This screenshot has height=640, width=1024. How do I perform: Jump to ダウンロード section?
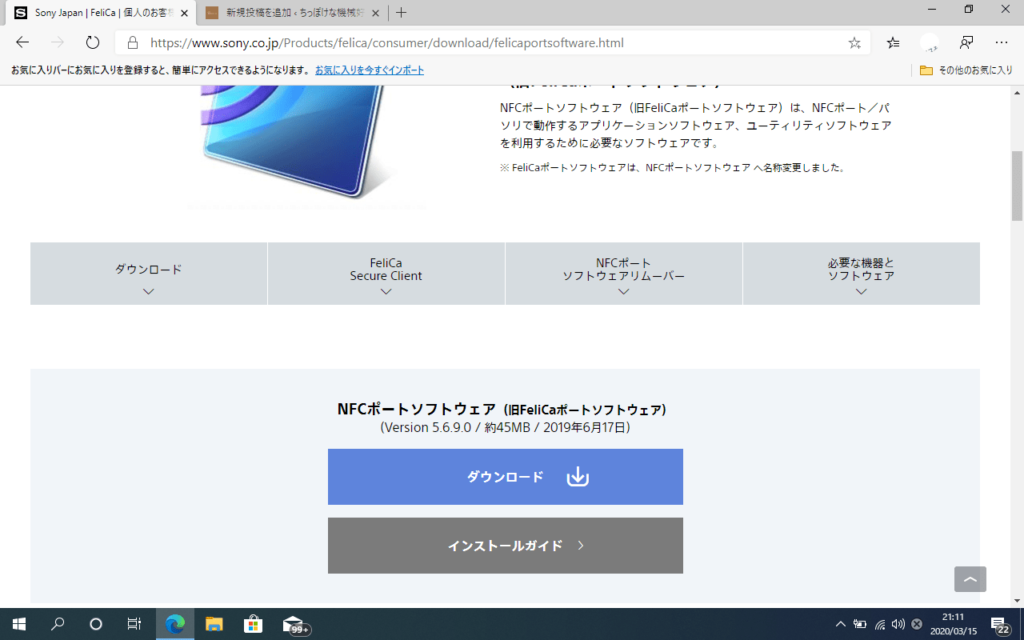tap(148, 274)
